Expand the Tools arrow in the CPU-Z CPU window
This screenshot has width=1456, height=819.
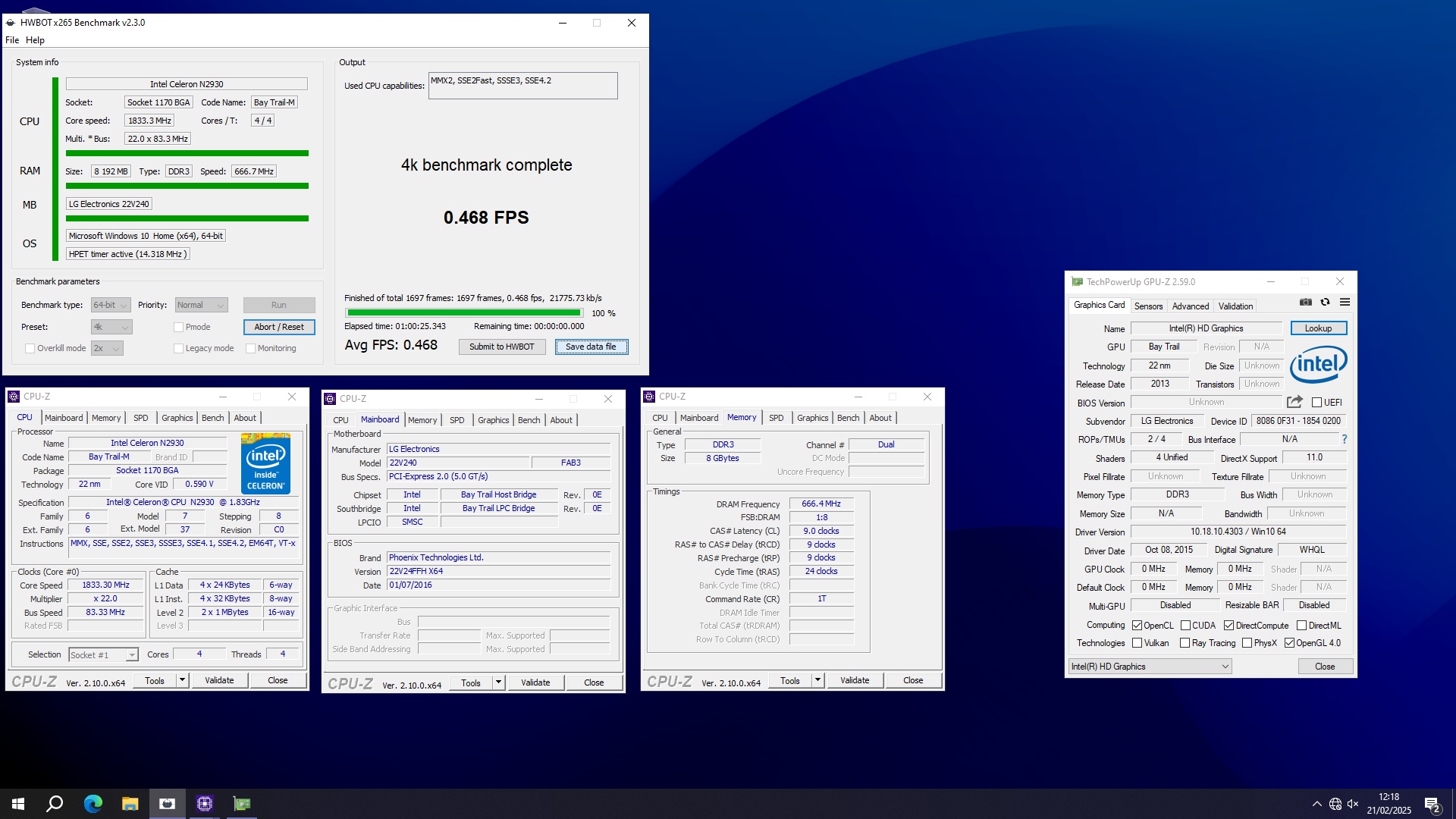pos(182,680)
